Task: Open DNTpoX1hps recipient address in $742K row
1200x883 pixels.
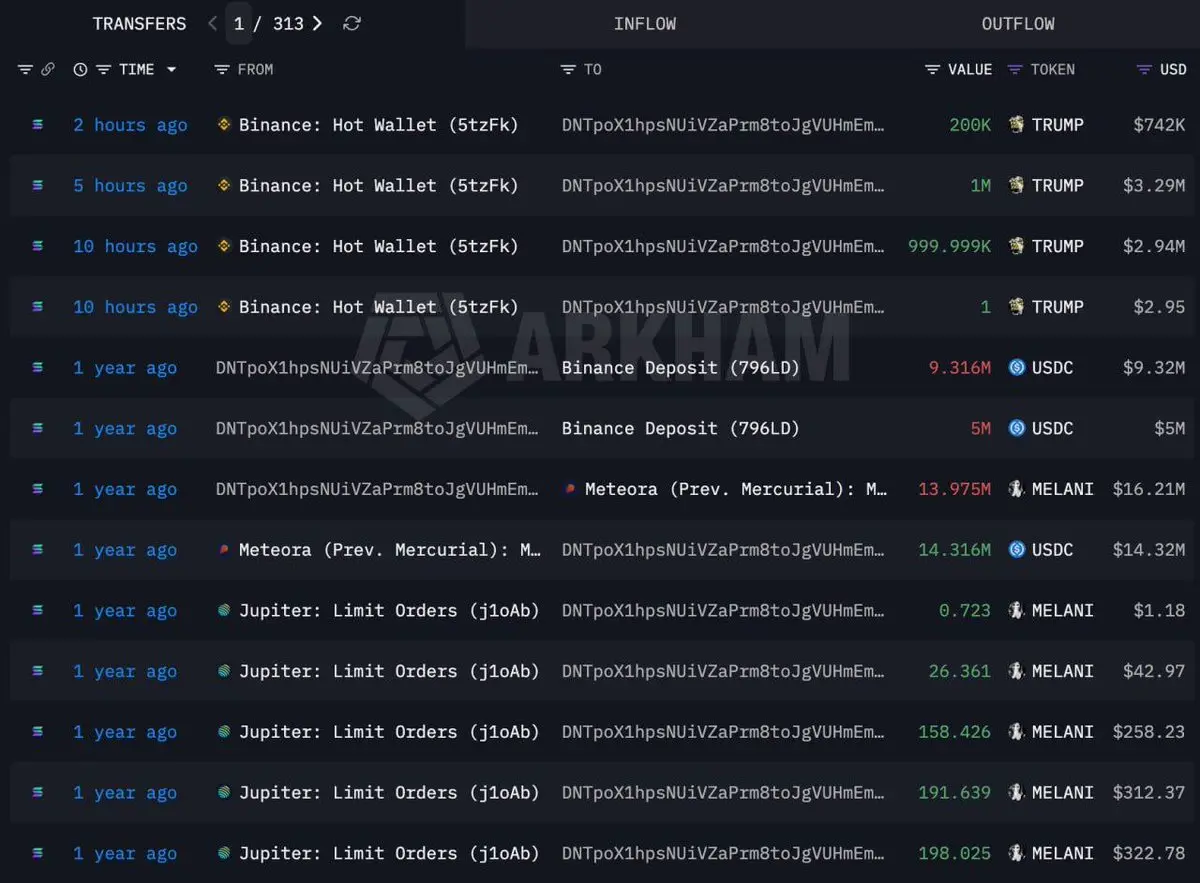Action: coord(724,125)
